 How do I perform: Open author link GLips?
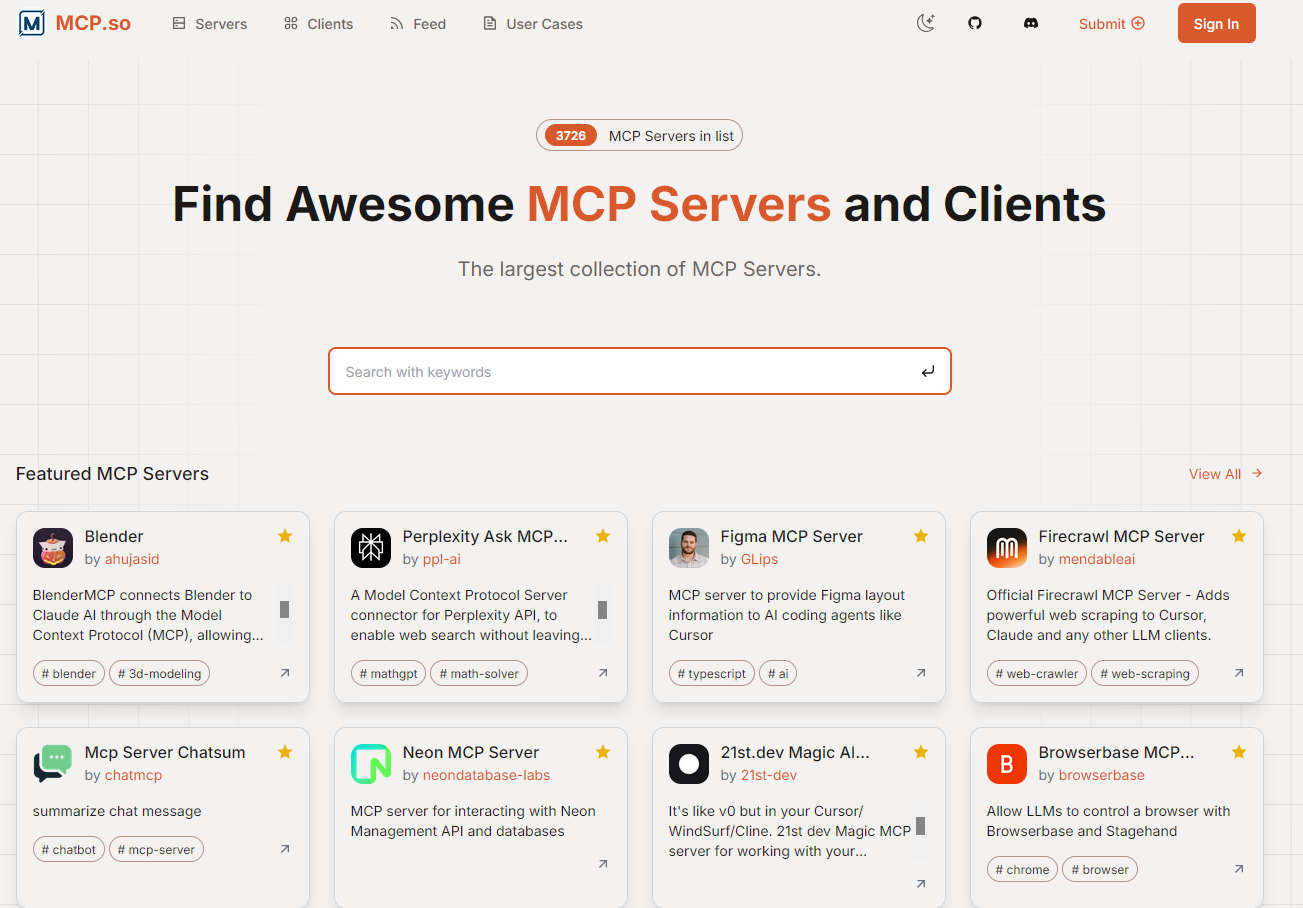click(x=759, y=559)
